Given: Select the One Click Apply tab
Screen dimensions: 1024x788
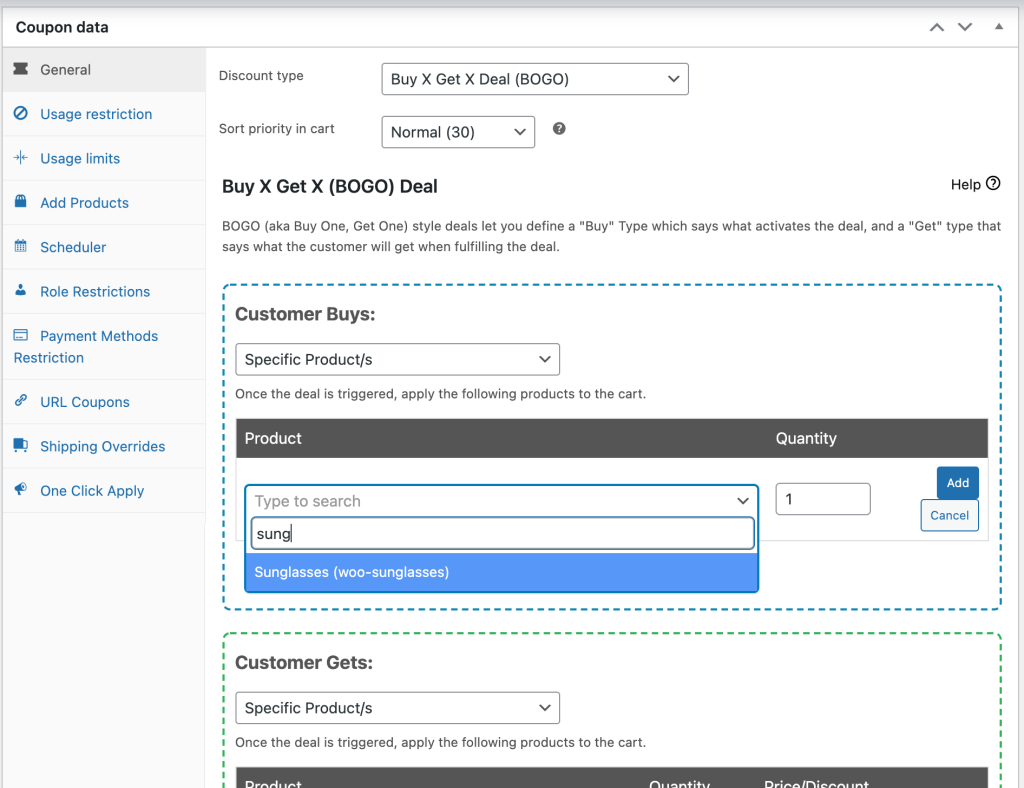Looking at the screenshot, I should pos(104,490).
